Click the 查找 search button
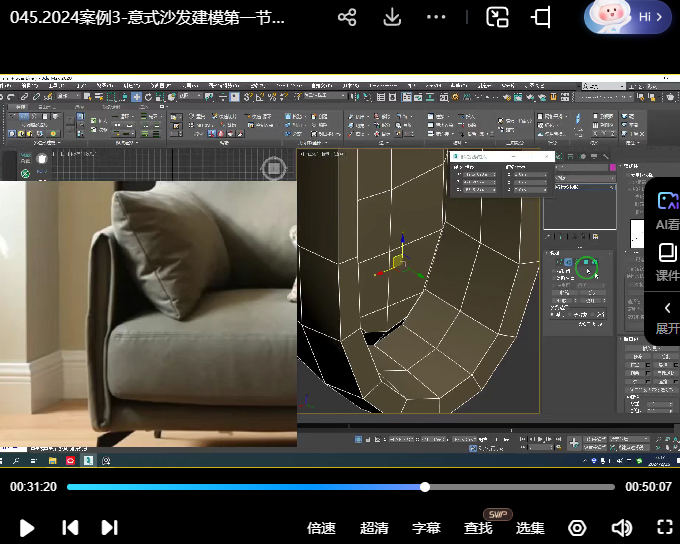The width and height of the screenshot is (680, 544). pos(478,528)
